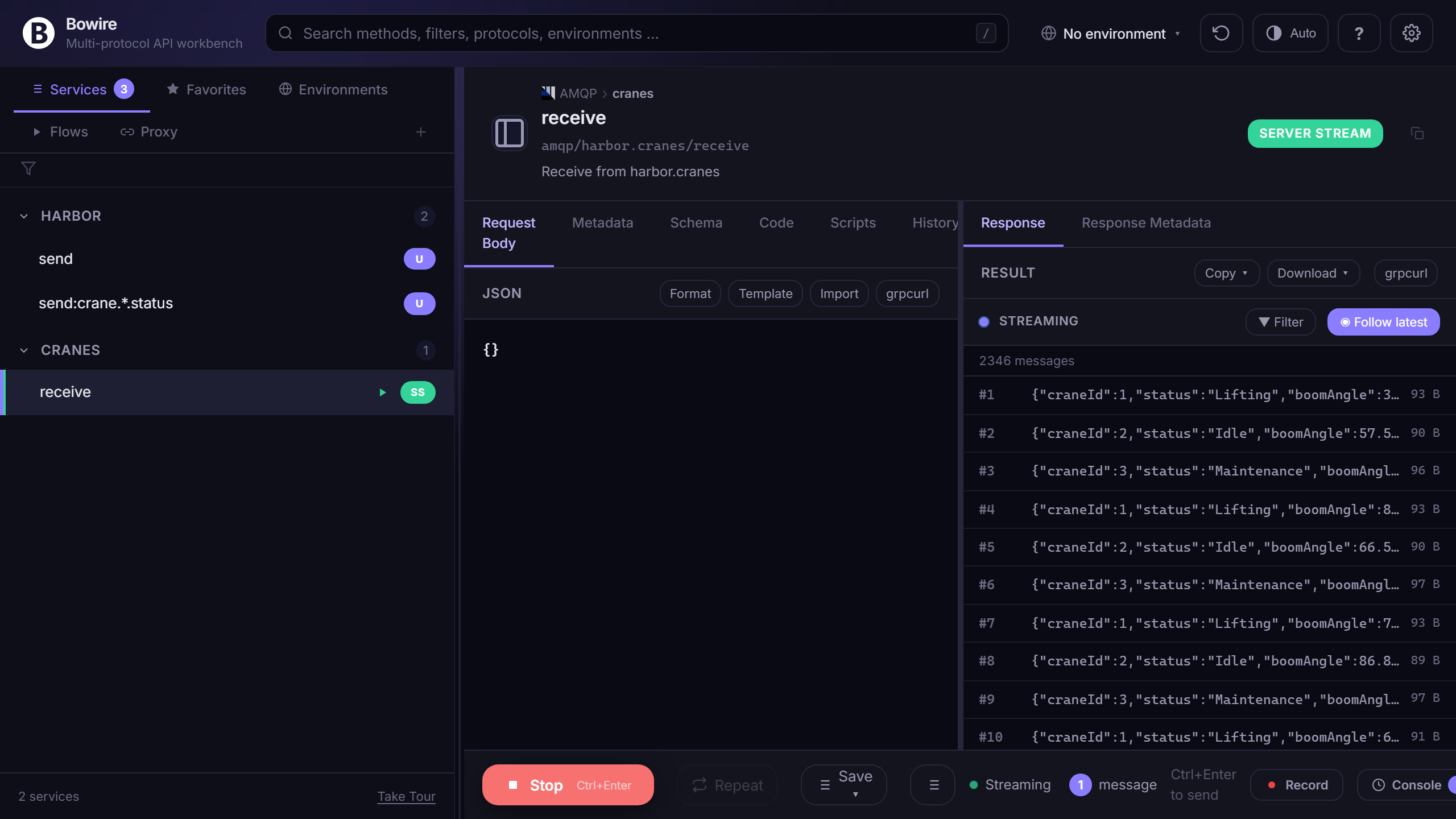This screenshot has width=1456, height=819.
Task: Open the Schema tab
Action: [696, 223]
